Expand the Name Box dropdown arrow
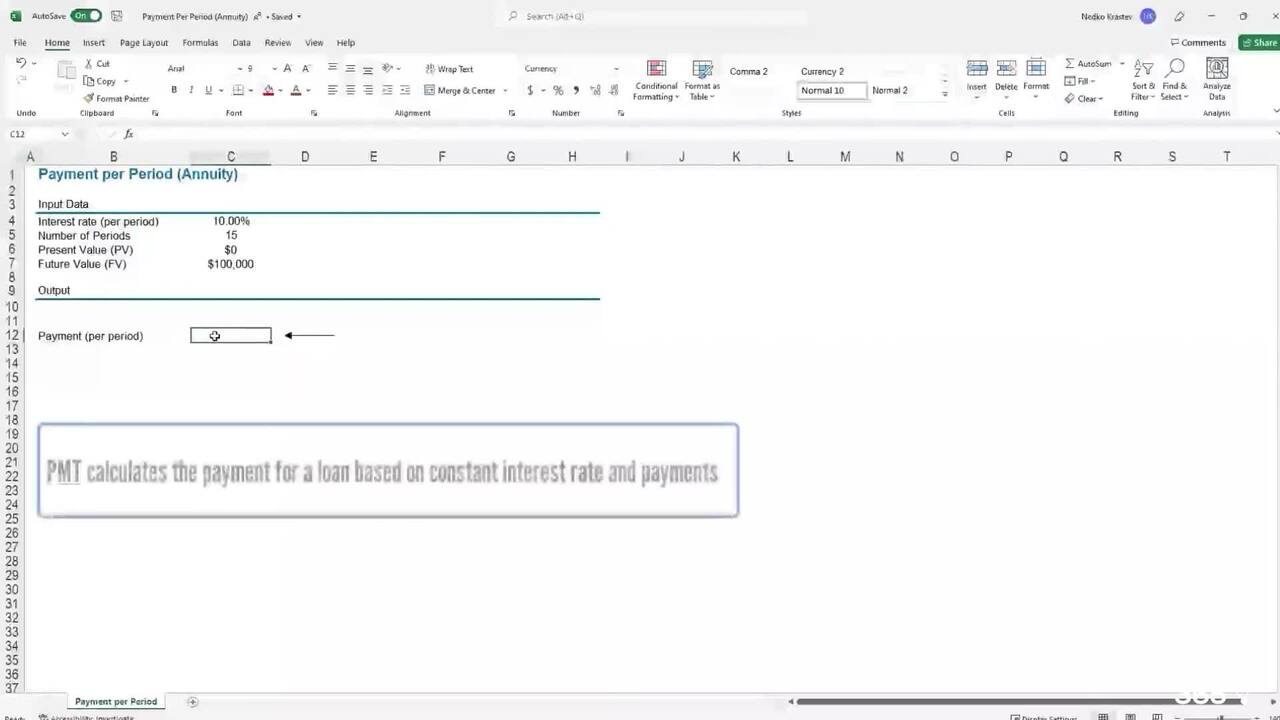Viewport: 1280px width, 720px height. point(65,134)
